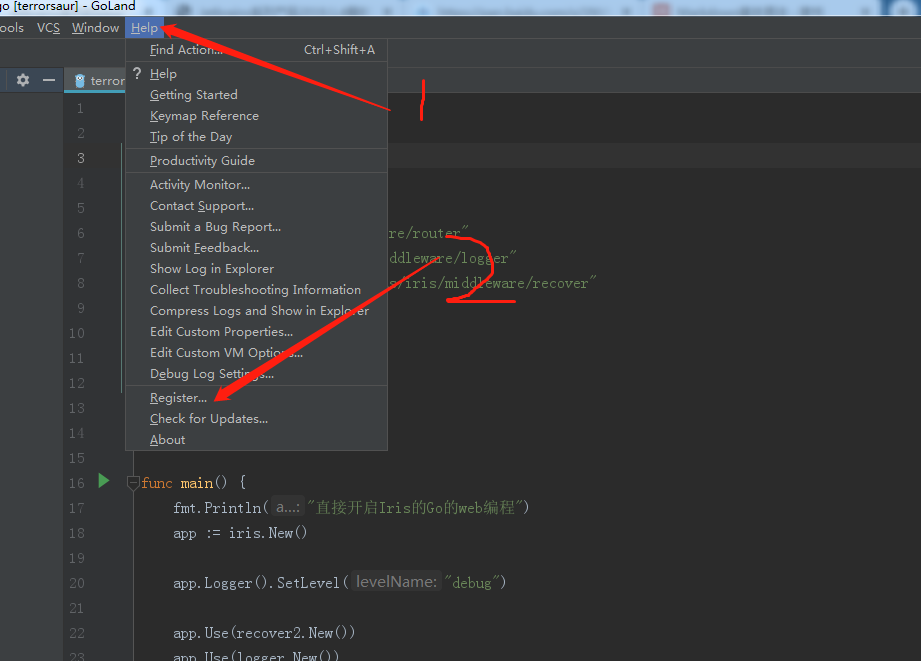Select the a...: parameter hint

click(x=288, y=507)
